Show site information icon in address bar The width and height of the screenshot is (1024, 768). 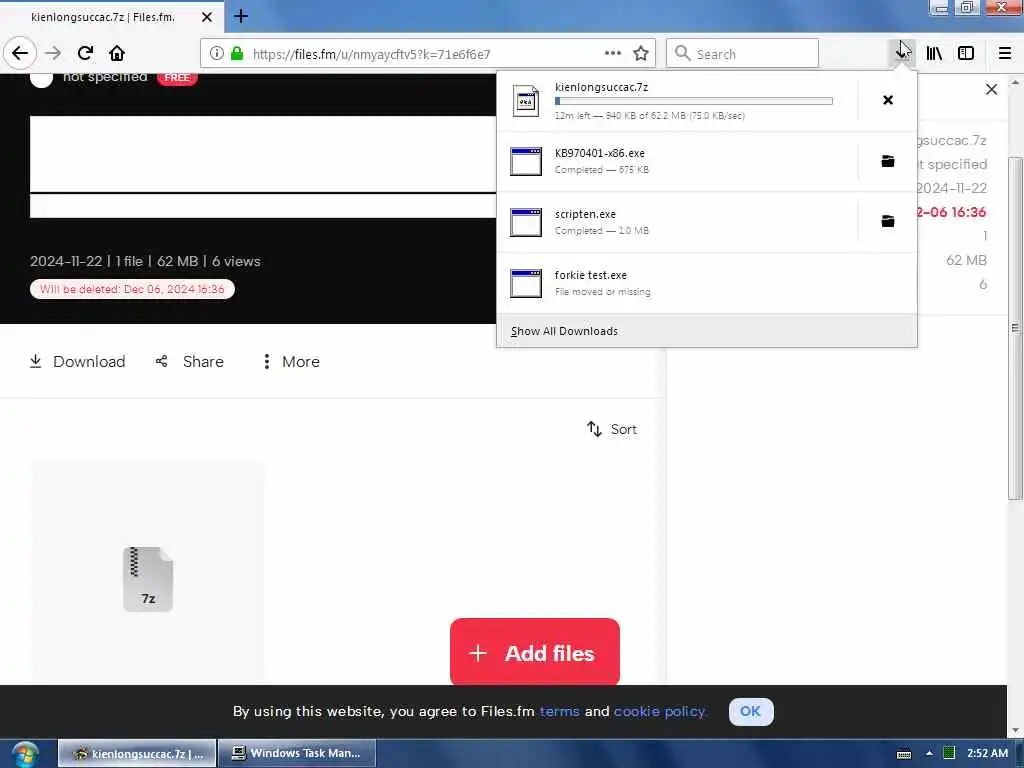(216, 54)
